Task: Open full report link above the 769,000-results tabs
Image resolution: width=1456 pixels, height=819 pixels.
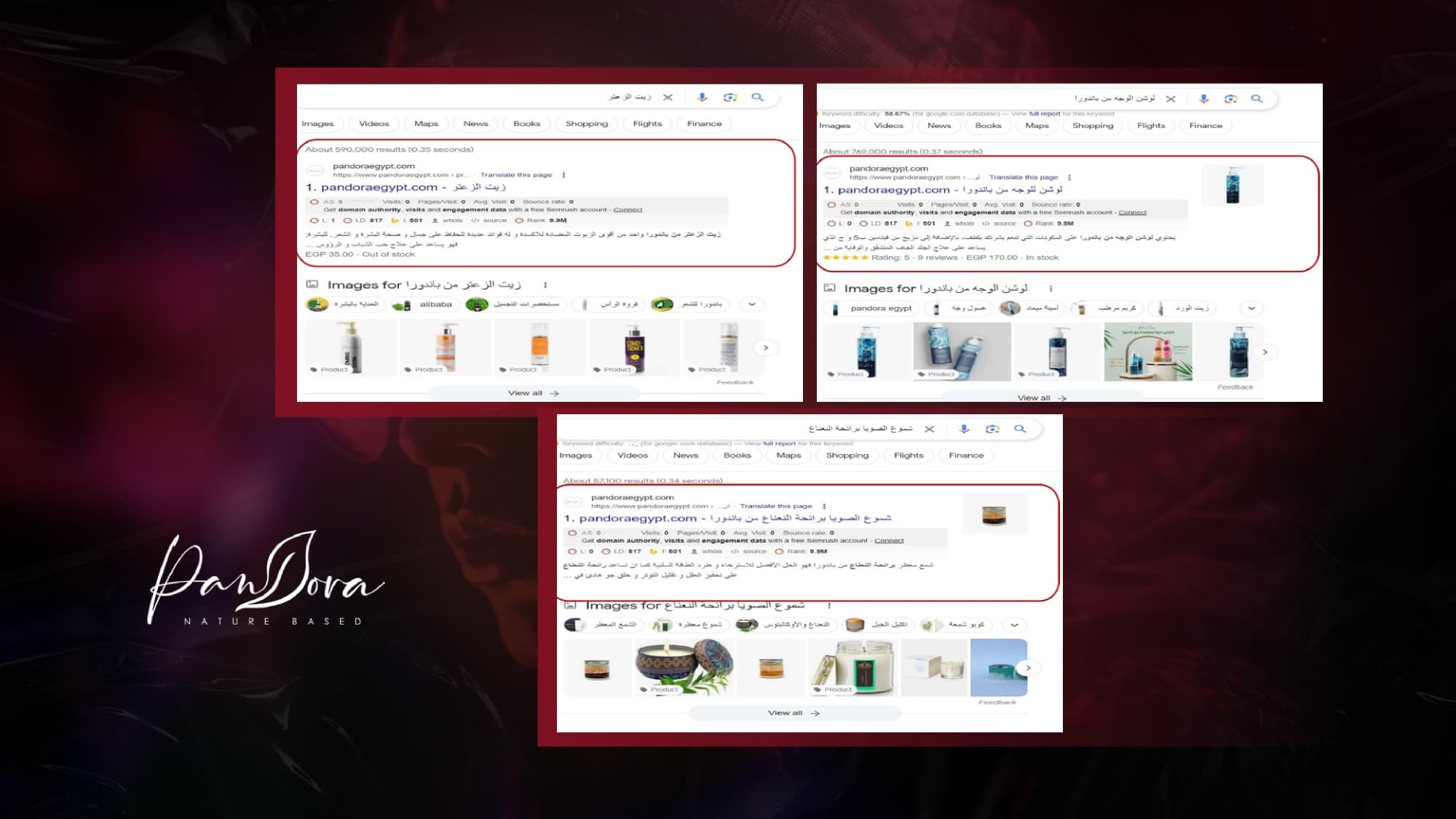Action: pos(1045,114)
